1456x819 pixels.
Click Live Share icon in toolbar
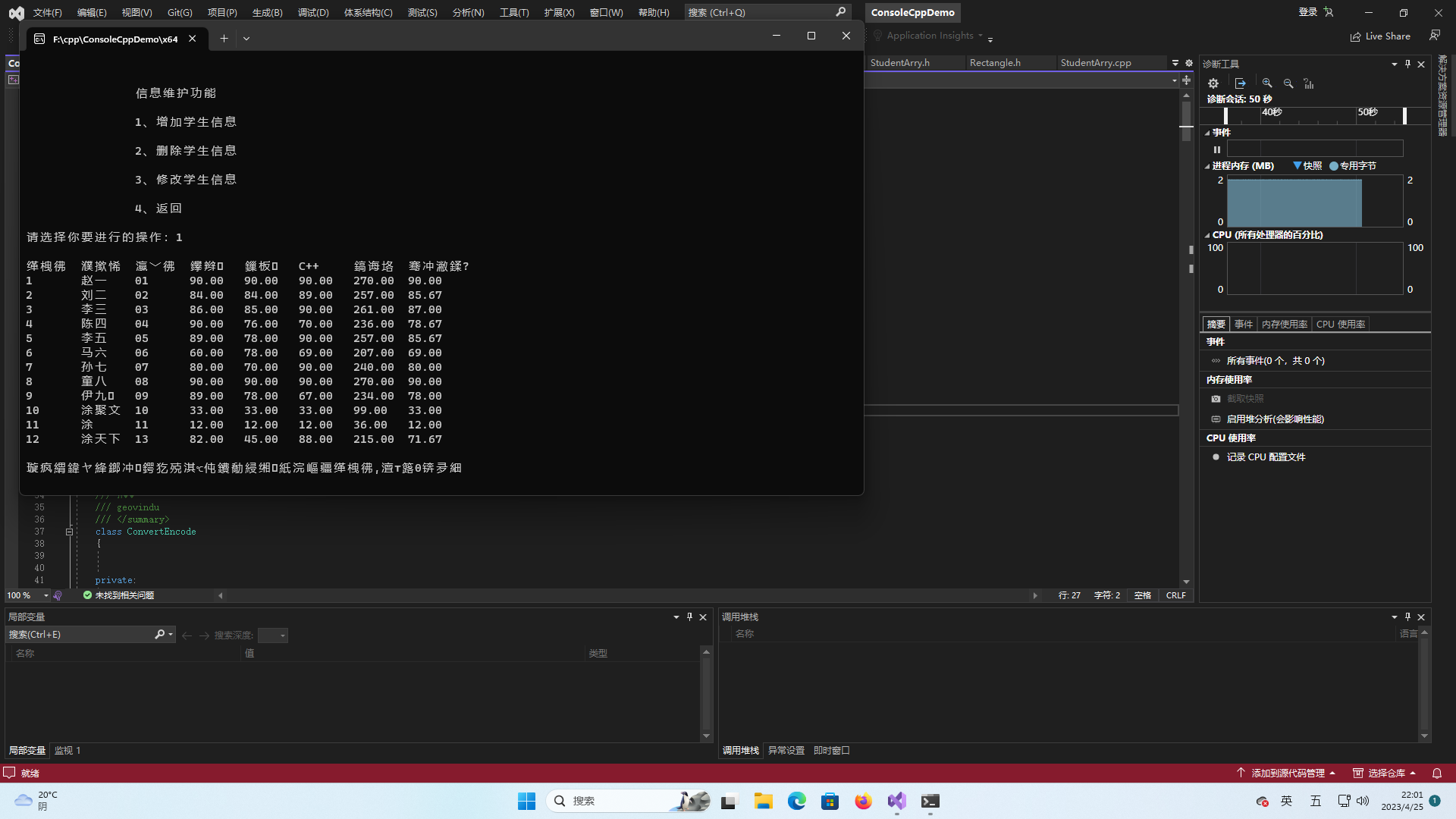[x=1355, y=36]
